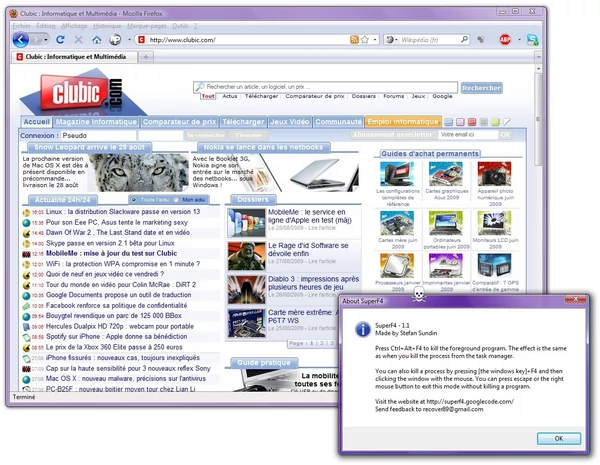The height and width of the screenshot is (465, 600).
Task: Go back with the Firefox back arrow
Action: coord(21,39)
